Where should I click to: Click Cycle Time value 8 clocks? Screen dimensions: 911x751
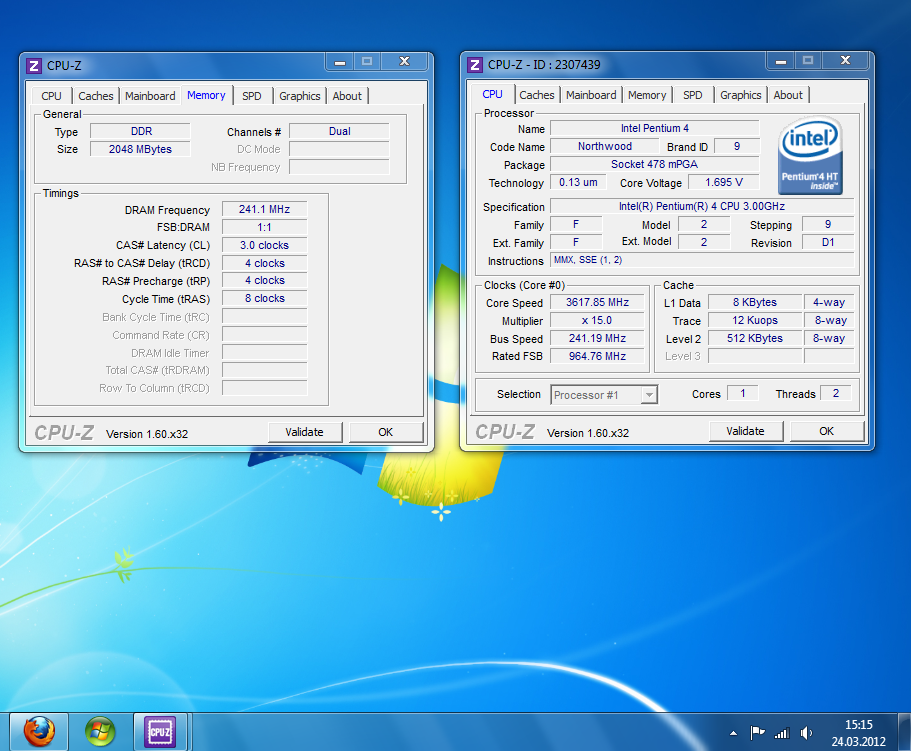pos(264,299)
